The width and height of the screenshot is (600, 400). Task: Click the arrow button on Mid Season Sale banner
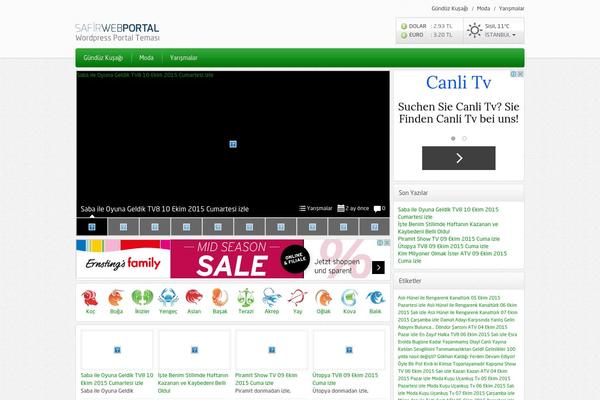[x=378, y=268]
